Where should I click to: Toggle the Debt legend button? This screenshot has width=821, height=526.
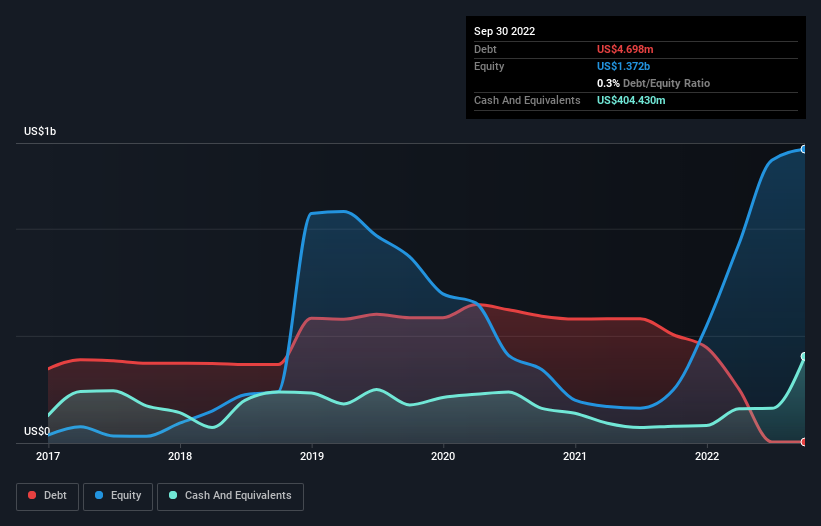[48, 496]
